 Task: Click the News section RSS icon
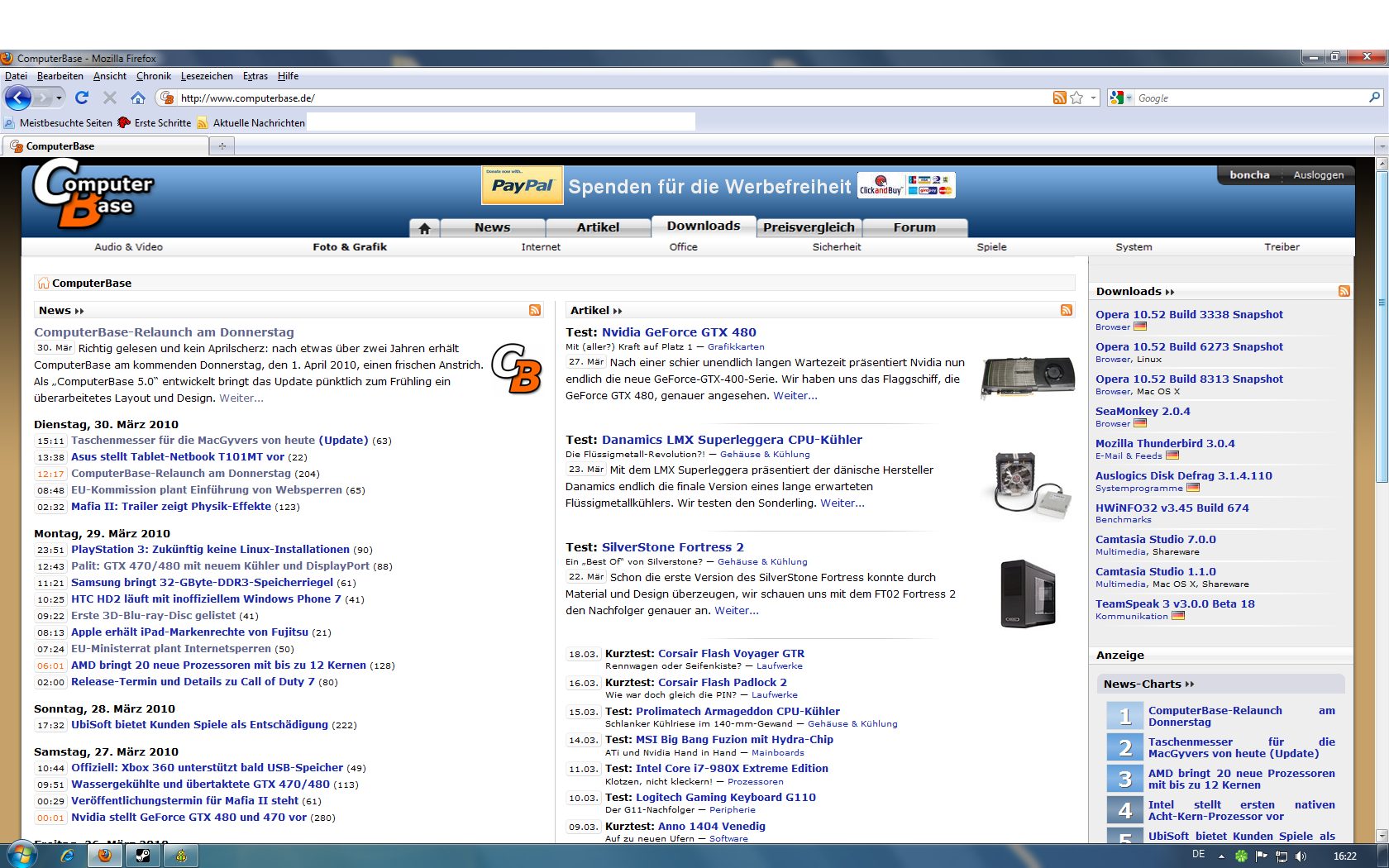tap(535, 310)
